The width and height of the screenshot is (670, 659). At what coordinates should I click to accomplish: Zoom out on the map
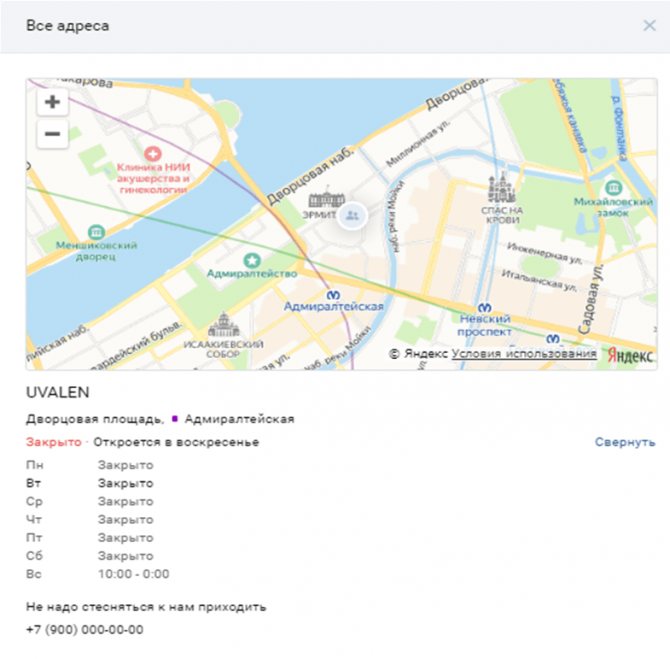[52, 134]
